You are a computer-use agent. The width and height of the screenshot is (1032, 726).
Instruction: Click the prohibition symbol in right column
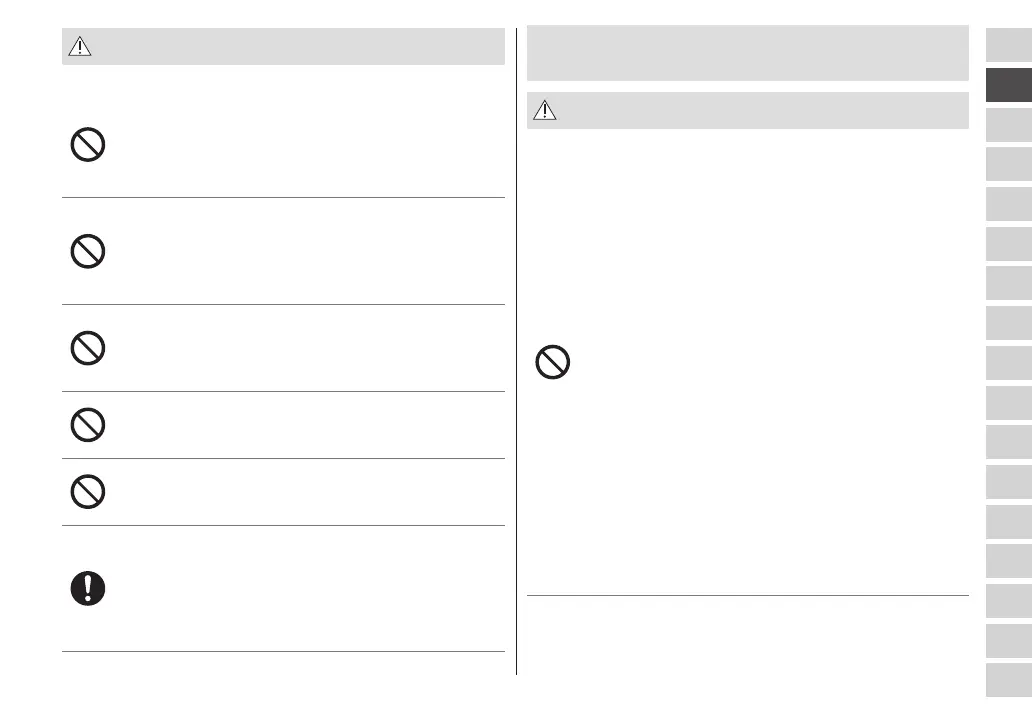(553, 361)
